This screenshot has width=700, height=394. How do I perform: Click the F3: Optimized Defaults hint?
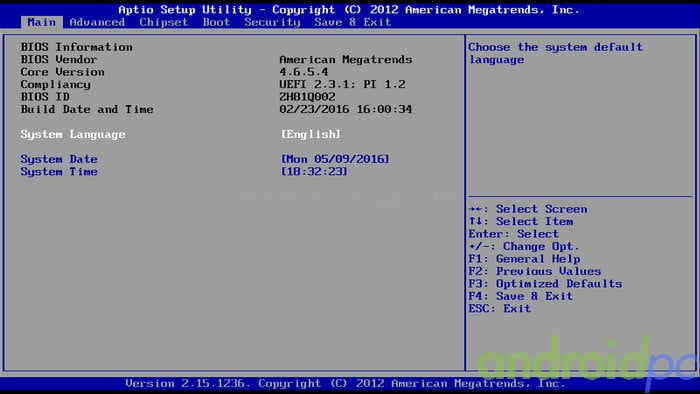pos(545,284)
